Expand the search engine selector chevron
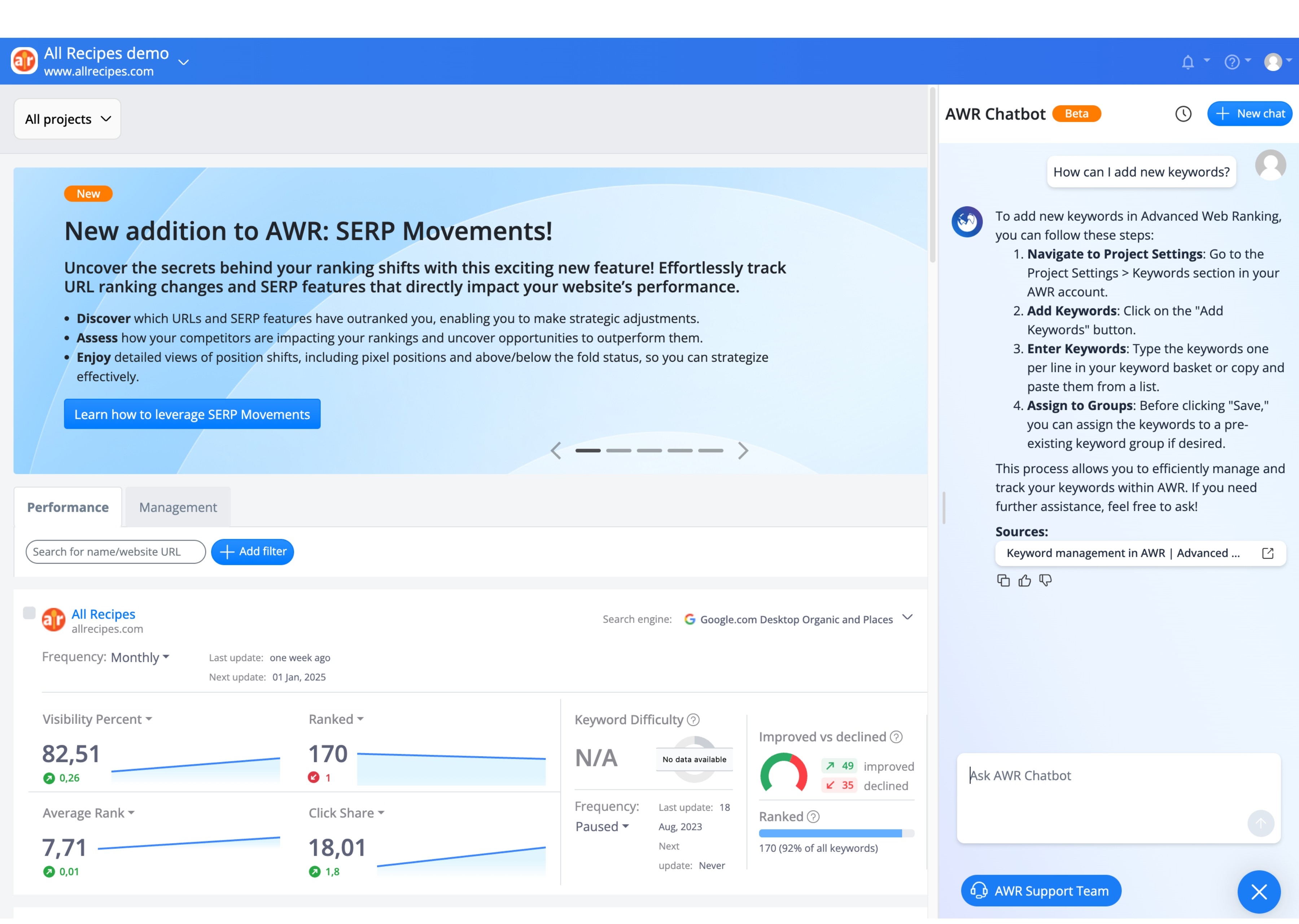The image size is (1299, 924). pyautogui.click(x=907, y=617)
